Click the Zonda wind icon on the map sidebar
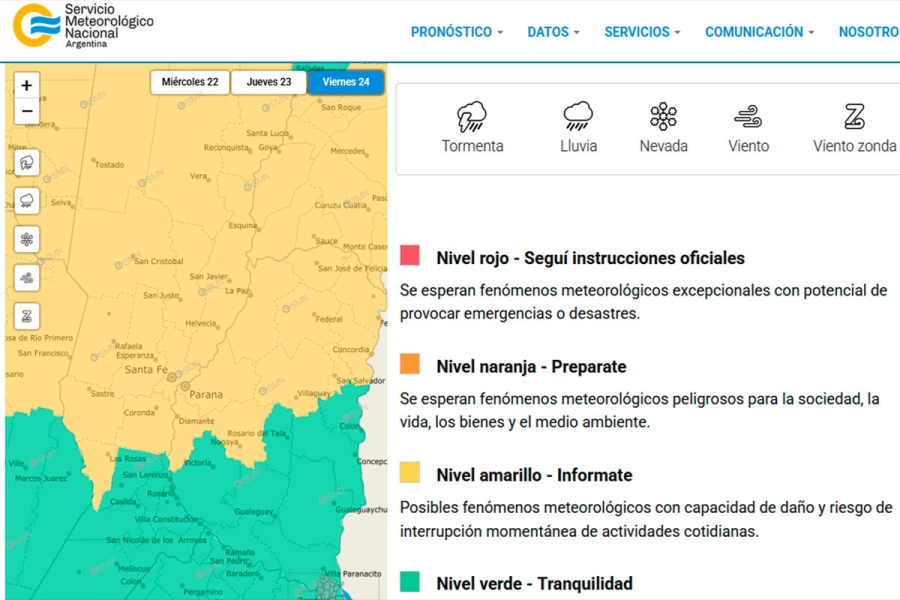Viewport: 900px width, 600px height. pos(27,316)
